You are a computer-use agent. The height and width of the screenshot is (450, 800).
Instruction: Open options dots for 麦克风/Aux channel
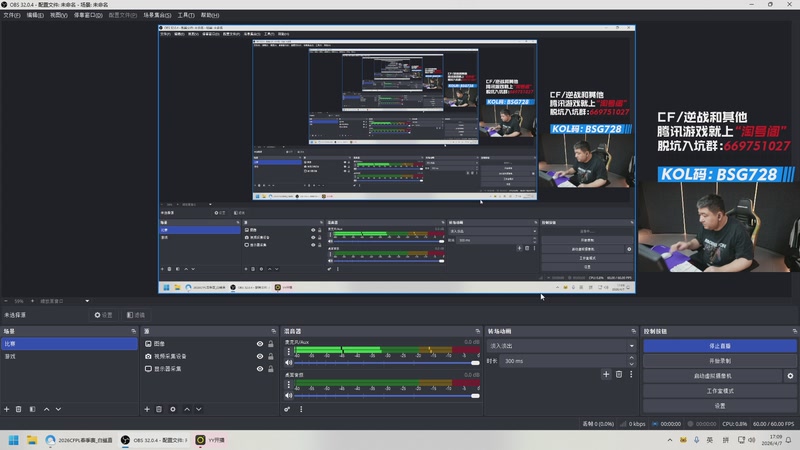pyautogui.click(x=289, y=352)
